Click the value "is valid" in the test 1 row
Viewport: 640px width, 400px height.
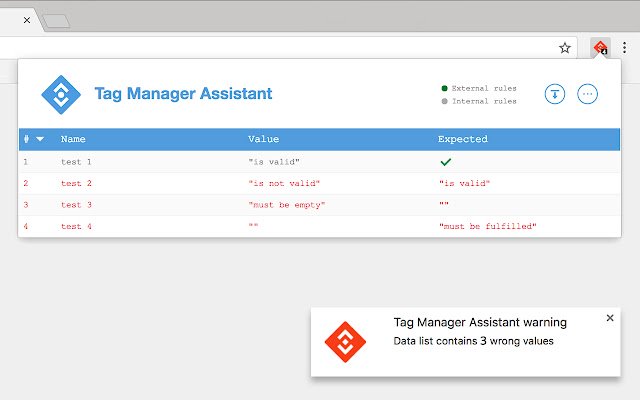[274, 162]
